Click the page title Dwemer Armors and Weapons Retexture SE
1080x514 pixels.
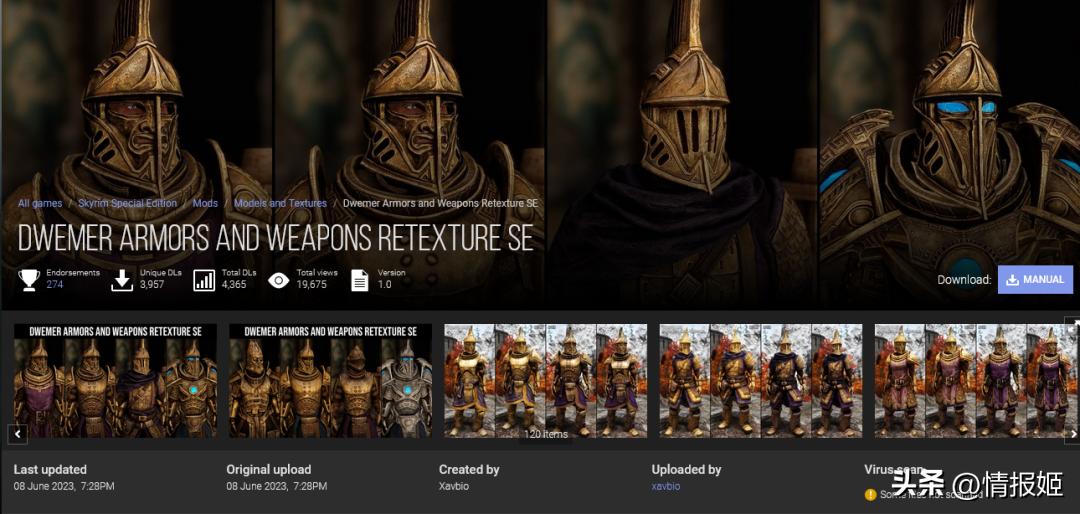coord(276,238)
